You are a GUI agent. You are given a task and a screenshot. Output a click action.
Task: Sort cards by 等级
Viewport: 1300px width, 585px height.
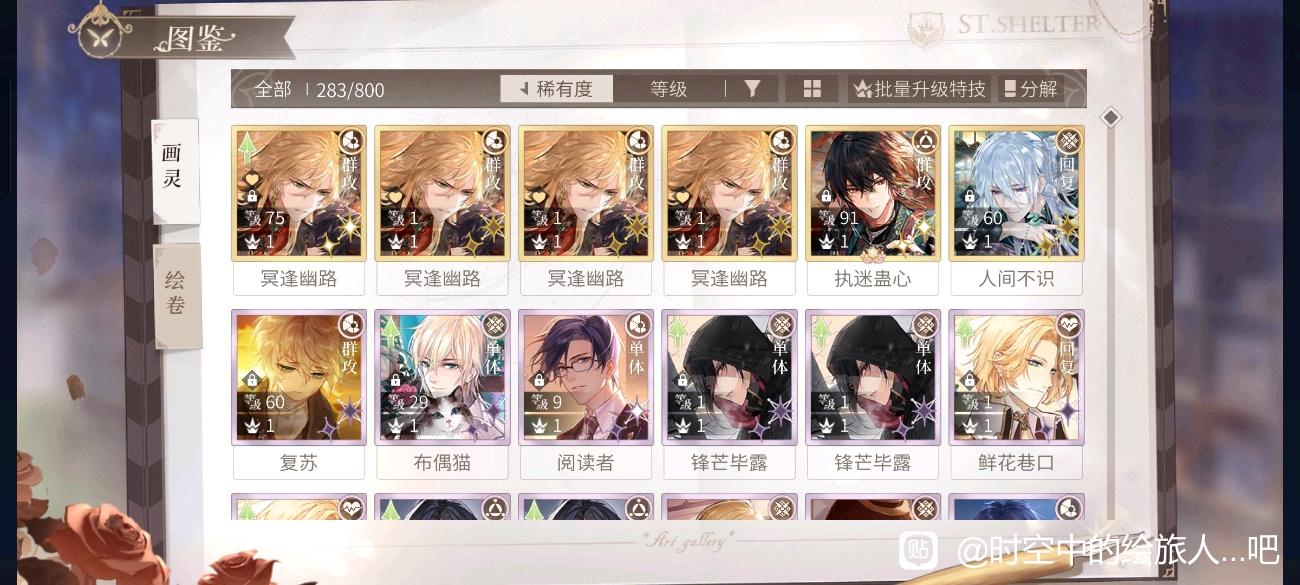[x=669, y=89]
